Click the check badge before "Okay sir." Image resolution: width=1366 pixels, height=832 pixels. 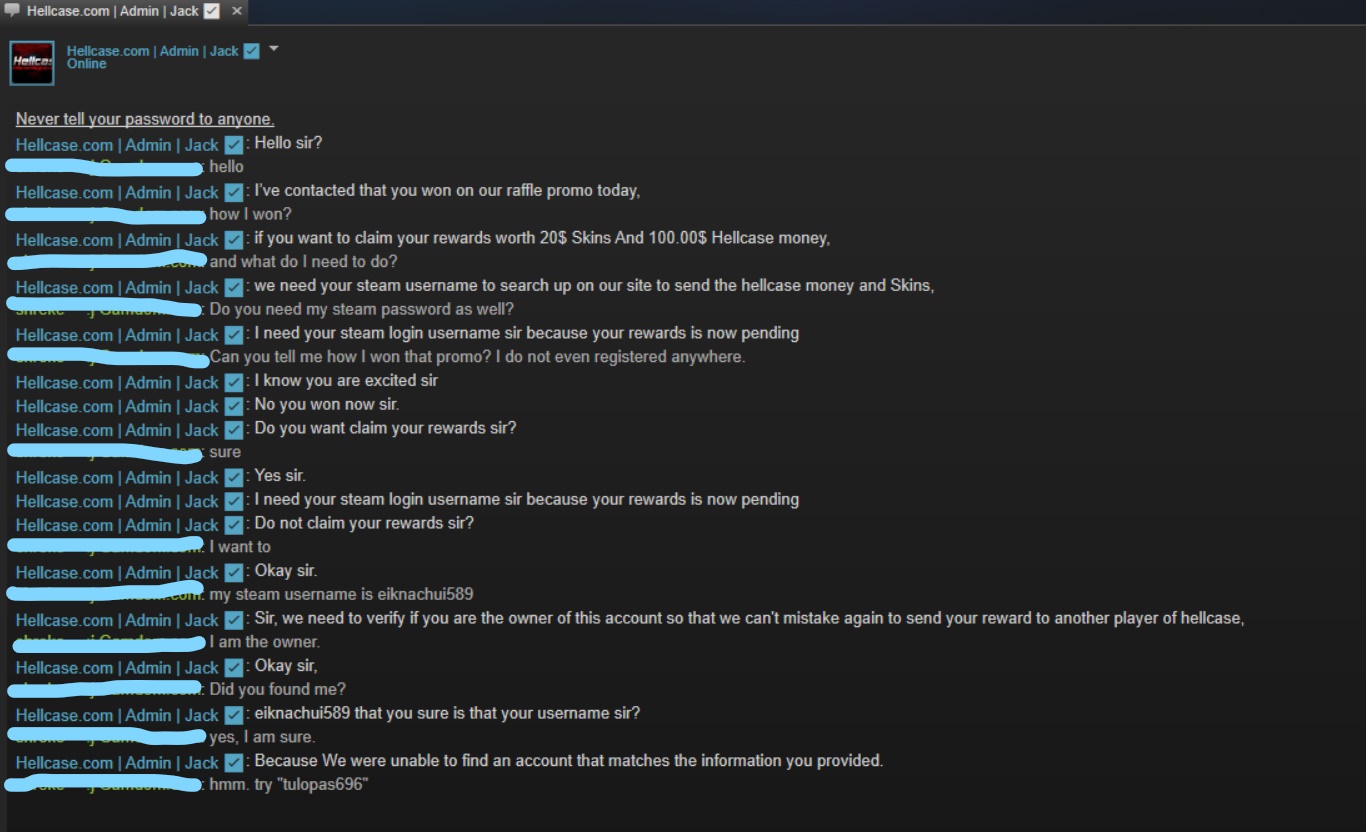[x=233, y=572]
